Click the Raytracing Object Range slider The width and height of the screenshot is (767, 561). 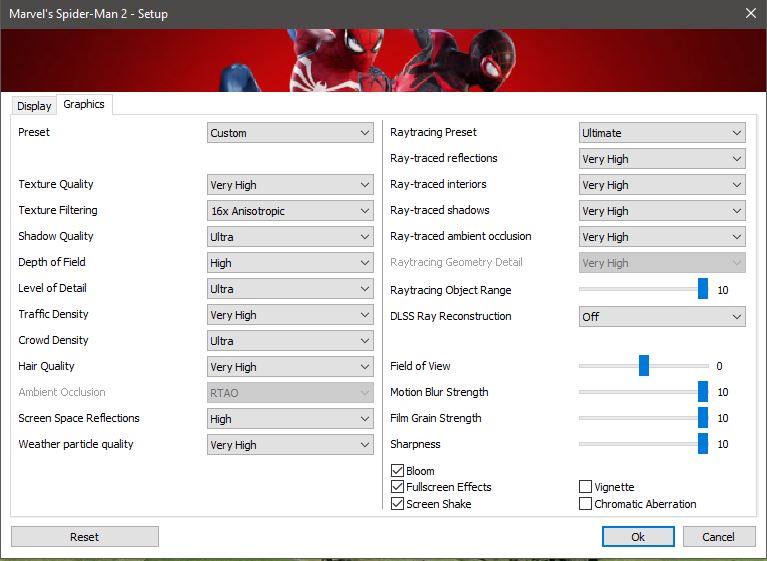643,289
